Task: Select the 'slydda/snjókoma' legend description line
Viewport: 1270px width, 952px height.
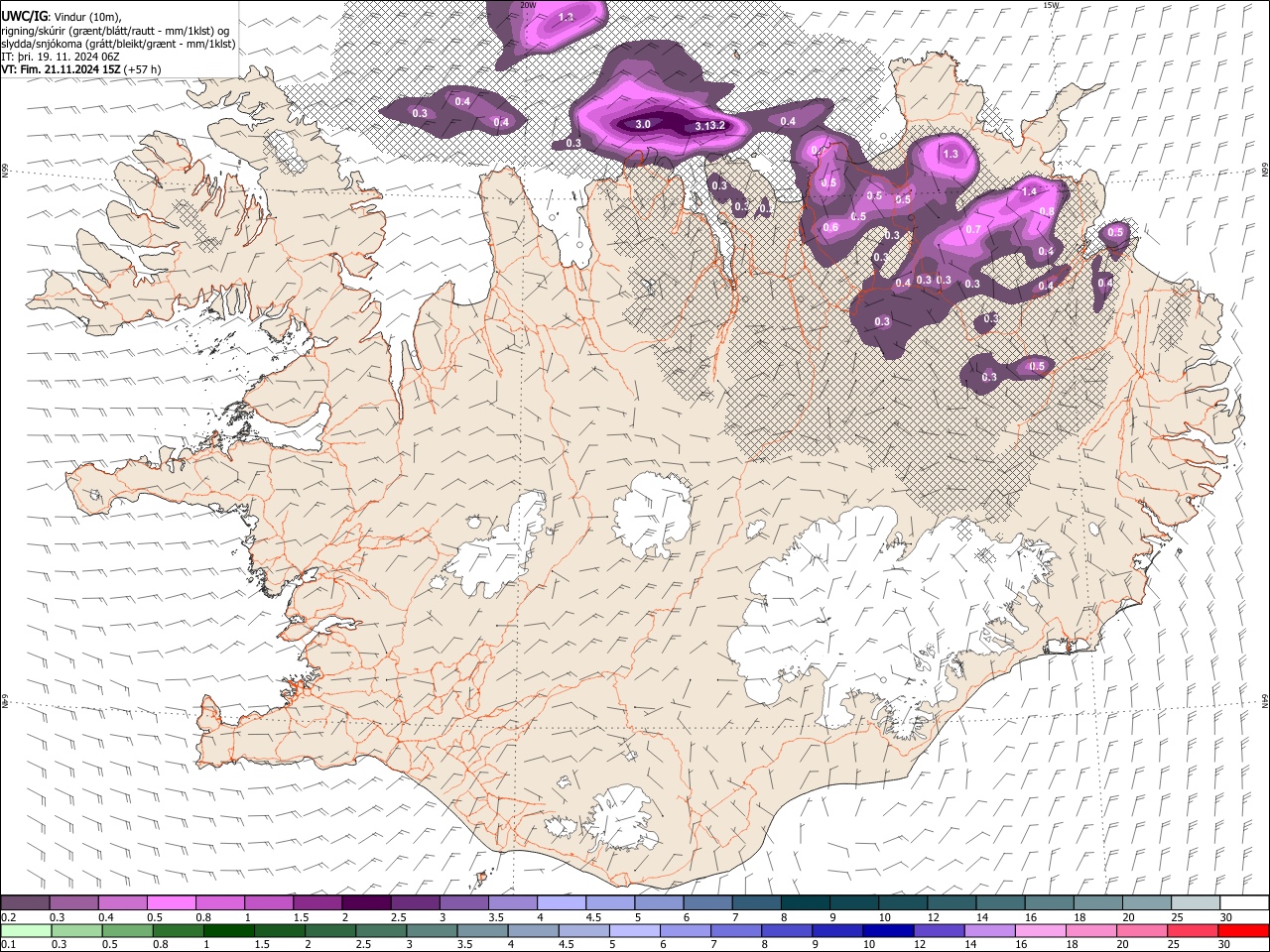Action: coord(118,44)
